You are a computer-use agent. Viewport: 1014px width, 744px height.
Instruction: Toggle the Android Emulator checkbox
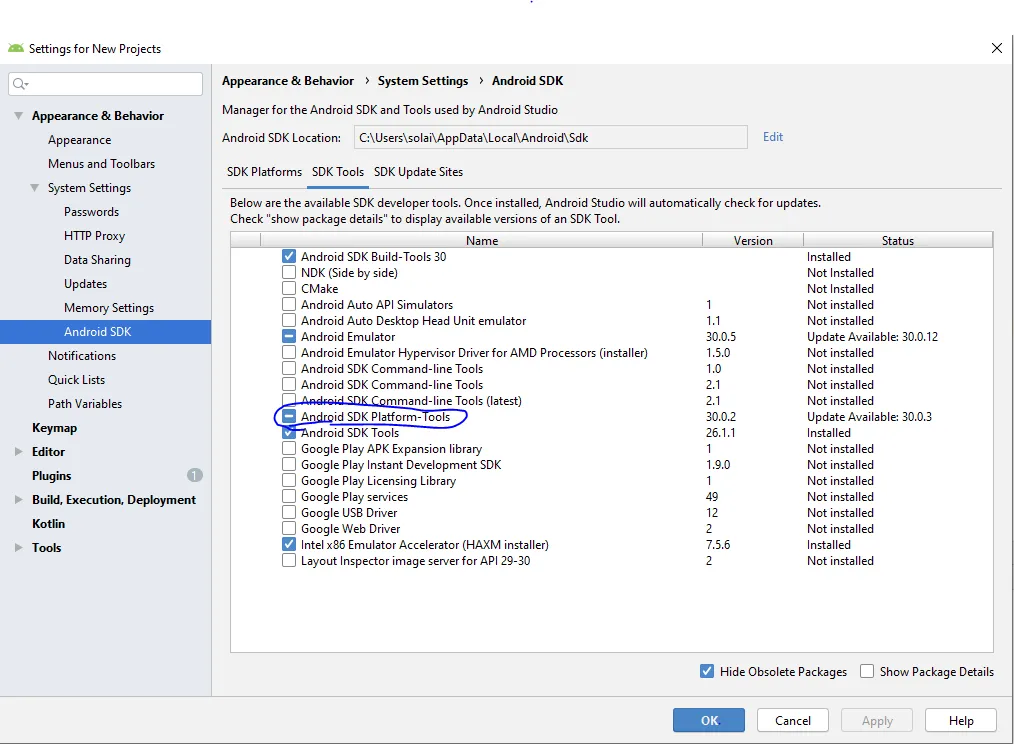tap(289, 336)
